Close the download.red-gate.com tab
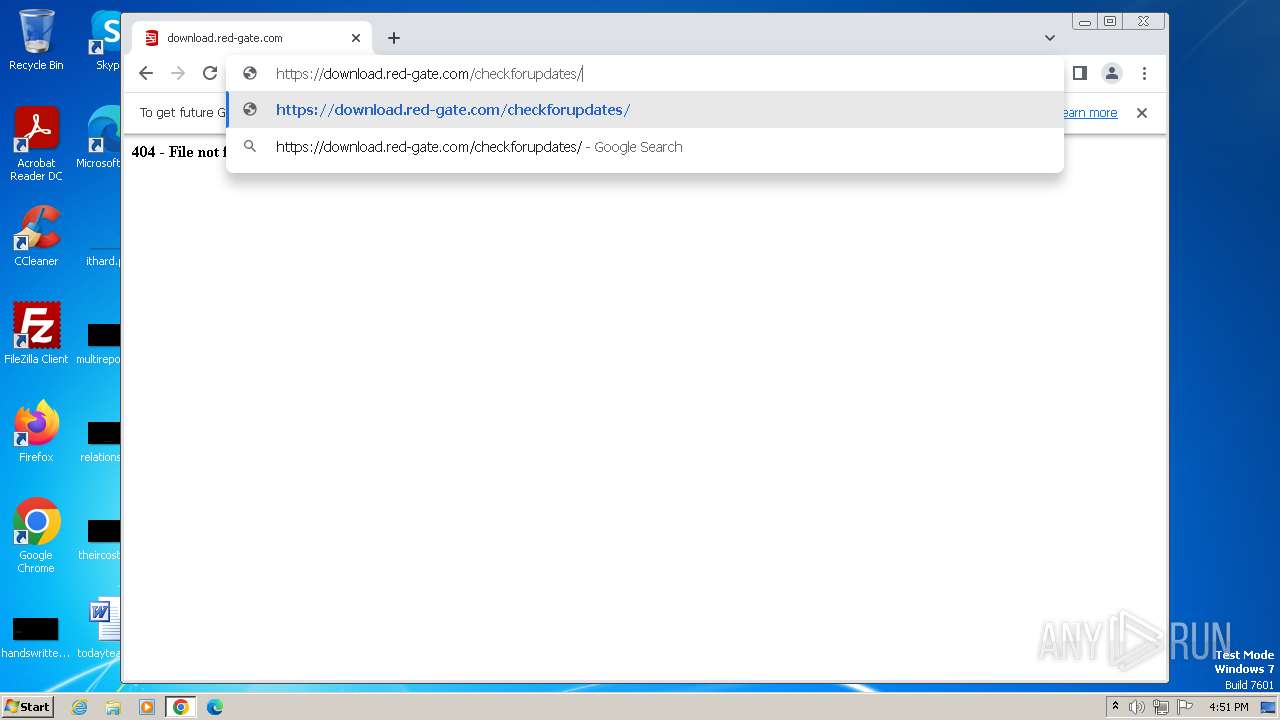The image size is (1280, 720). click(x=356, y=38)
